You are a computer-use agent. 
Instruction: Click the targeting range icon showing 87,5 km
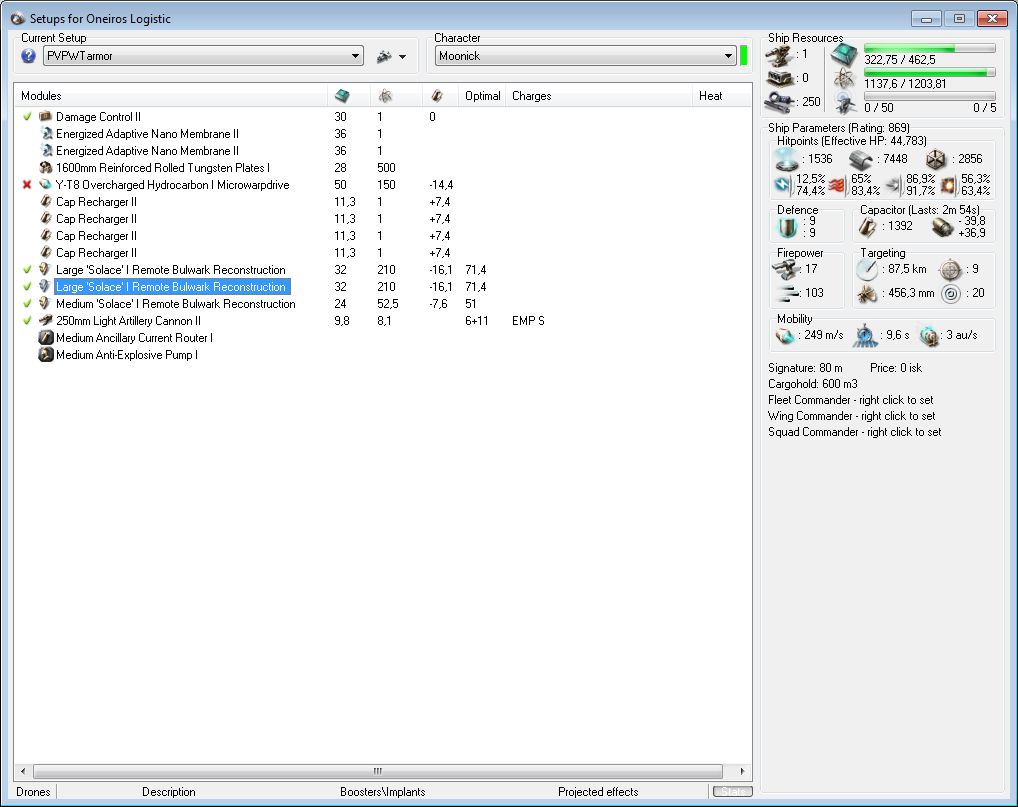[867, 269]
